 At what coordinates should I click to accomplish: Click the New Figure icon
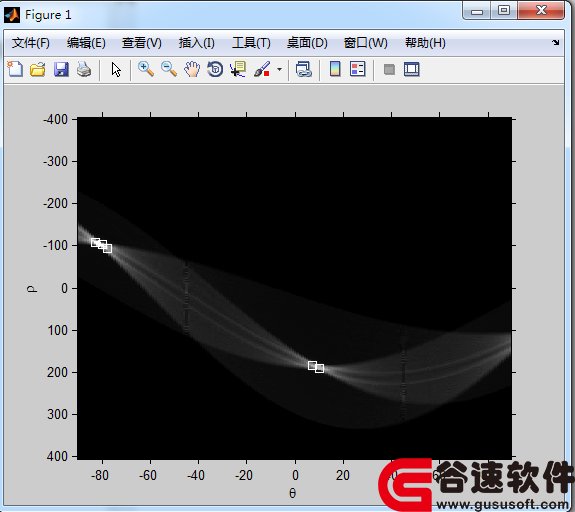pyautogui.click(x=15, y=69)
